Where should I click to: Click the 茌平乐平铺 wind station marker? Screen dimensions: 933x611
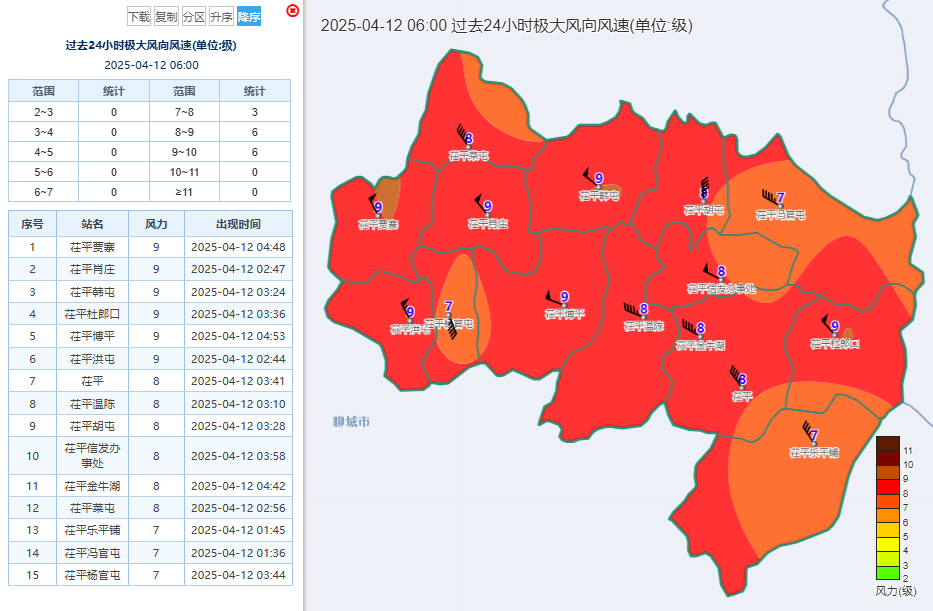[813, 444]
